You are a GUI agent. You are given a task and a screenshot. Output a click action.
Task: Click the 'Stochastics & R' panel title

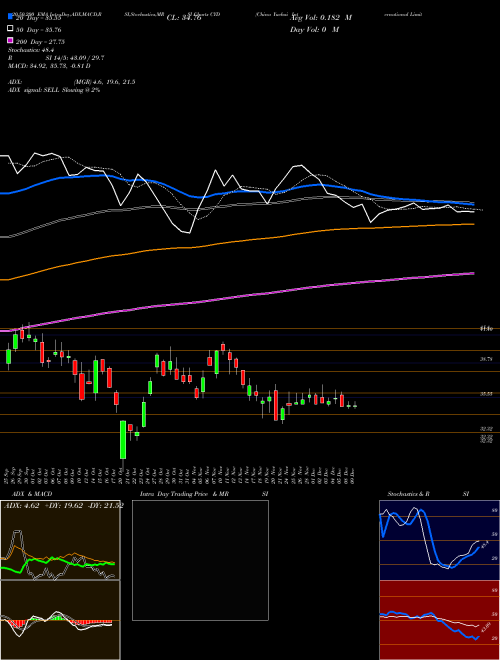(x=409, y=494)
